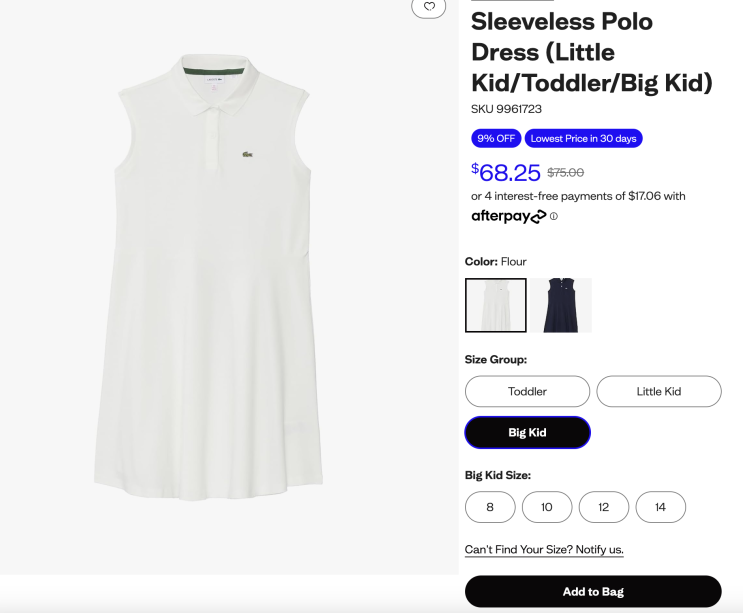This screenshot has height=613, width=743.
Task: Click the Afterpay logo
Action: point(508,216)
